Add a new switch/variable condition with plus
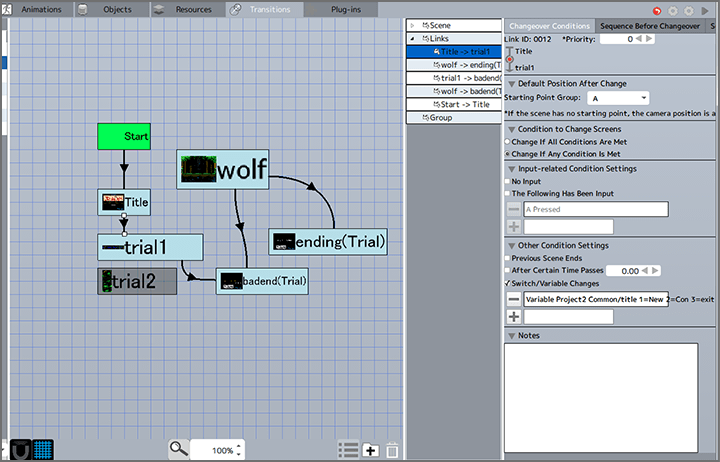 (x=513, y=316)
